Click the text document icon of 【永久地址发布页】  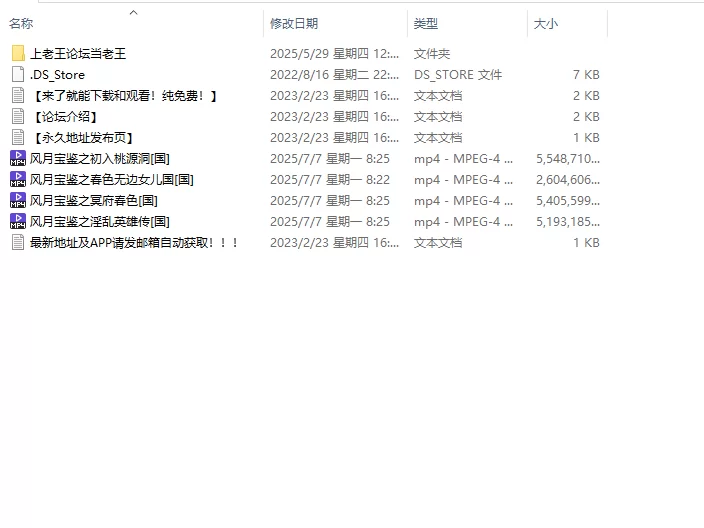pos(18,138)
